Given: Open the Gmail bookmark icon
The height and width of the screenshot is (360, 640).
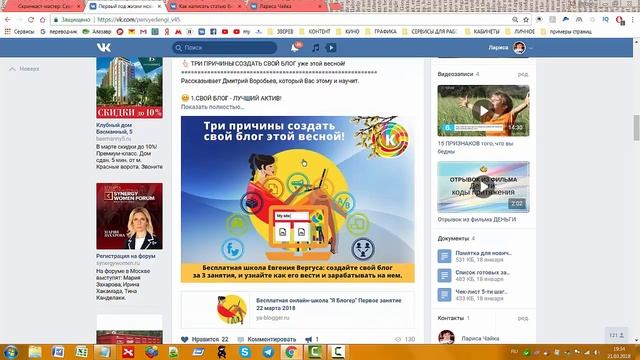Looking at the screenshot, I should pos(143,31).
